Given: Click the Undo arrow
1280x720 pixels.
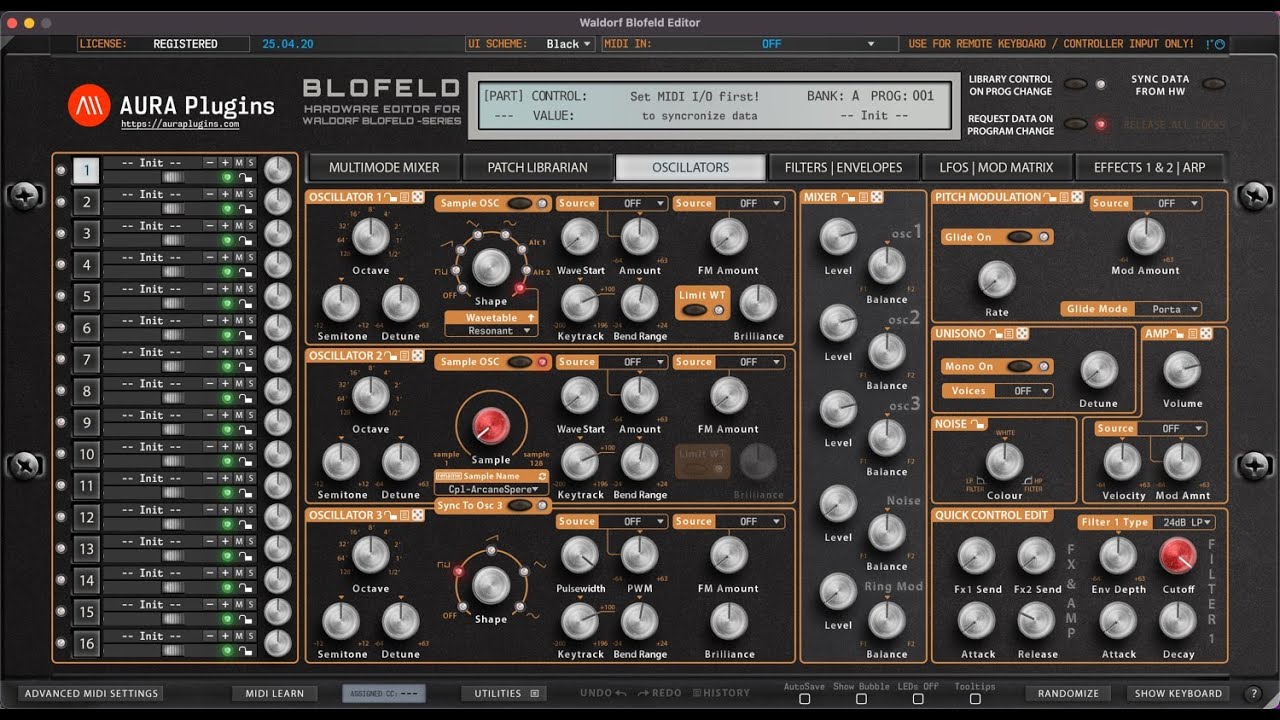Looking at the screenshot, I should coord(621,693).
